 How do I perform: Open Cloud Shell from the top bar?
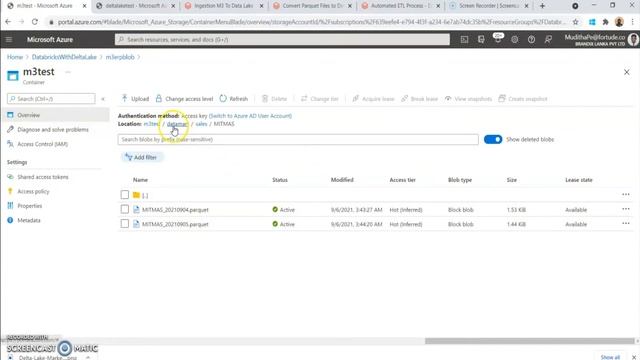tap(464, 40)
